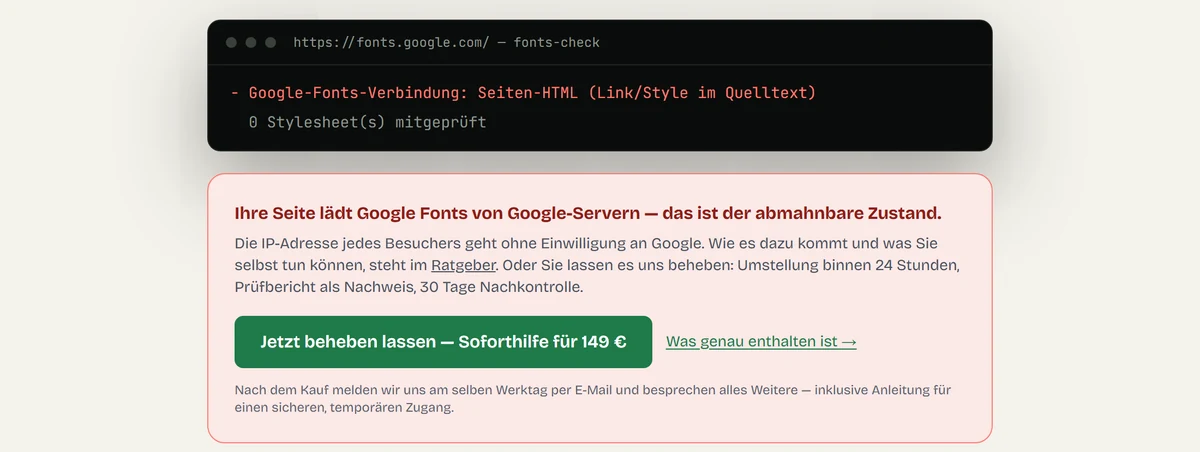
Task: Click the paragraph starting 'Die IP-Adresse jedes Besuchers'
Action: tap(599, 265)
